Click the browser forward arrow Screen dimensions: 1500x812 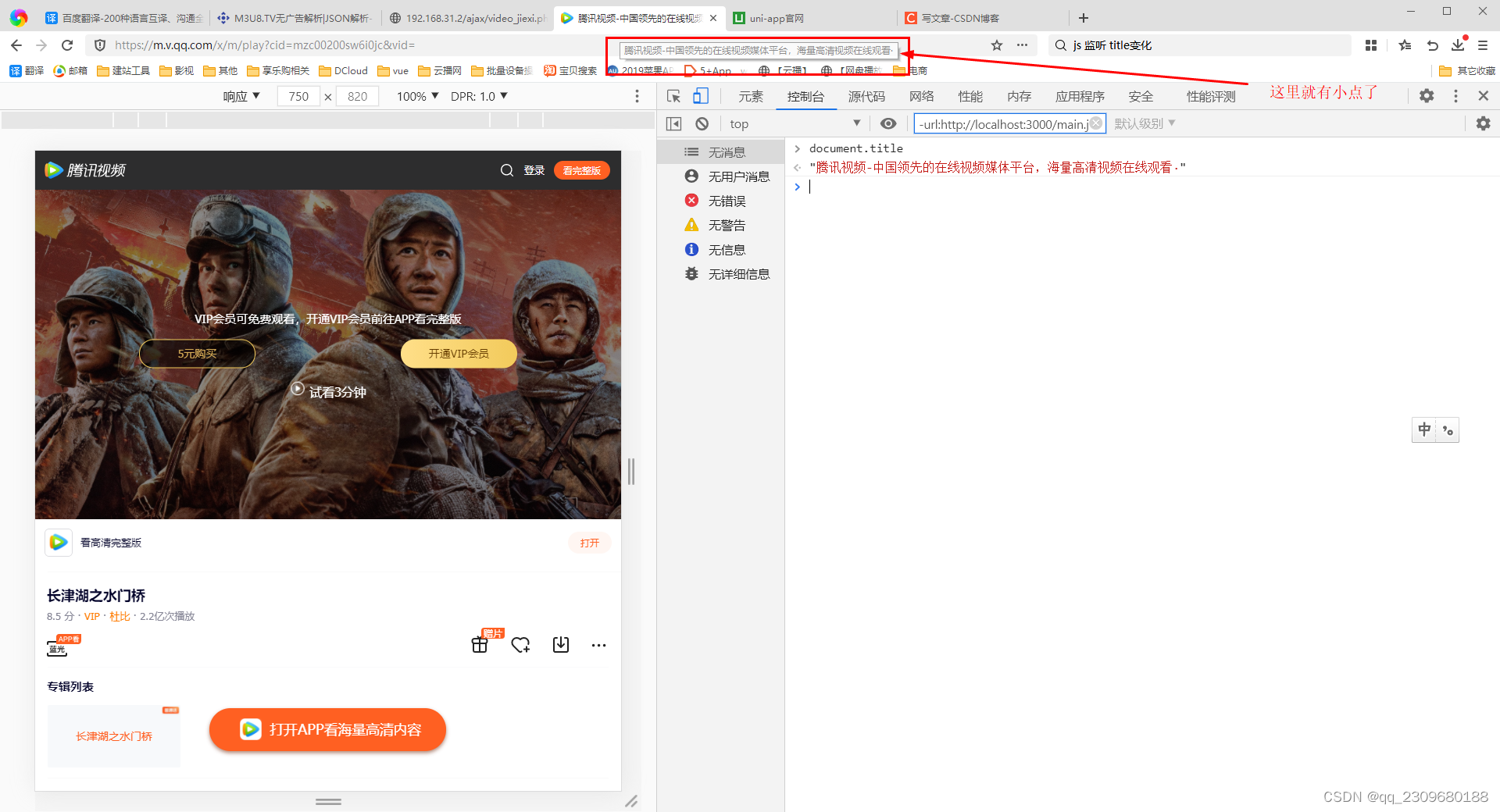(42, 45)
